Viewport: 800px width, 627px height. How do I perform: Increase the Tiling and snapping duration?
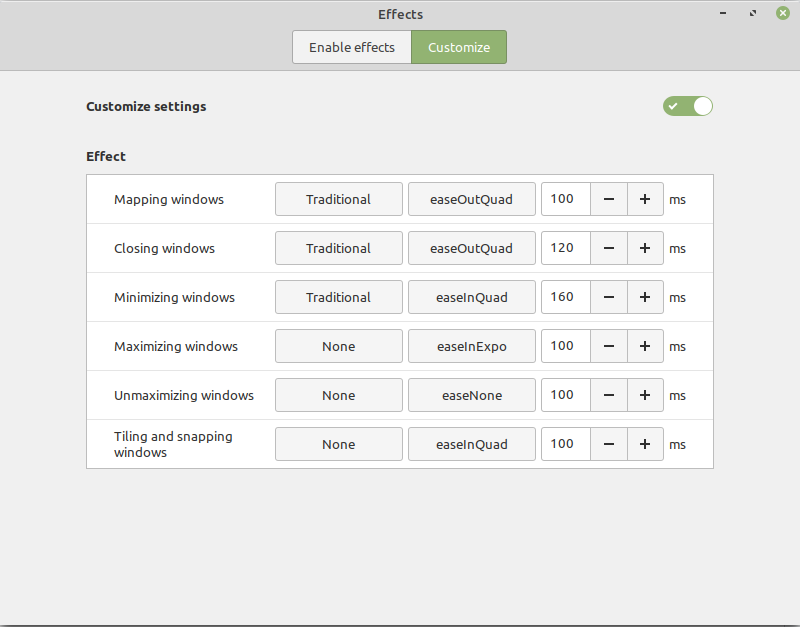tap(645, 444)
